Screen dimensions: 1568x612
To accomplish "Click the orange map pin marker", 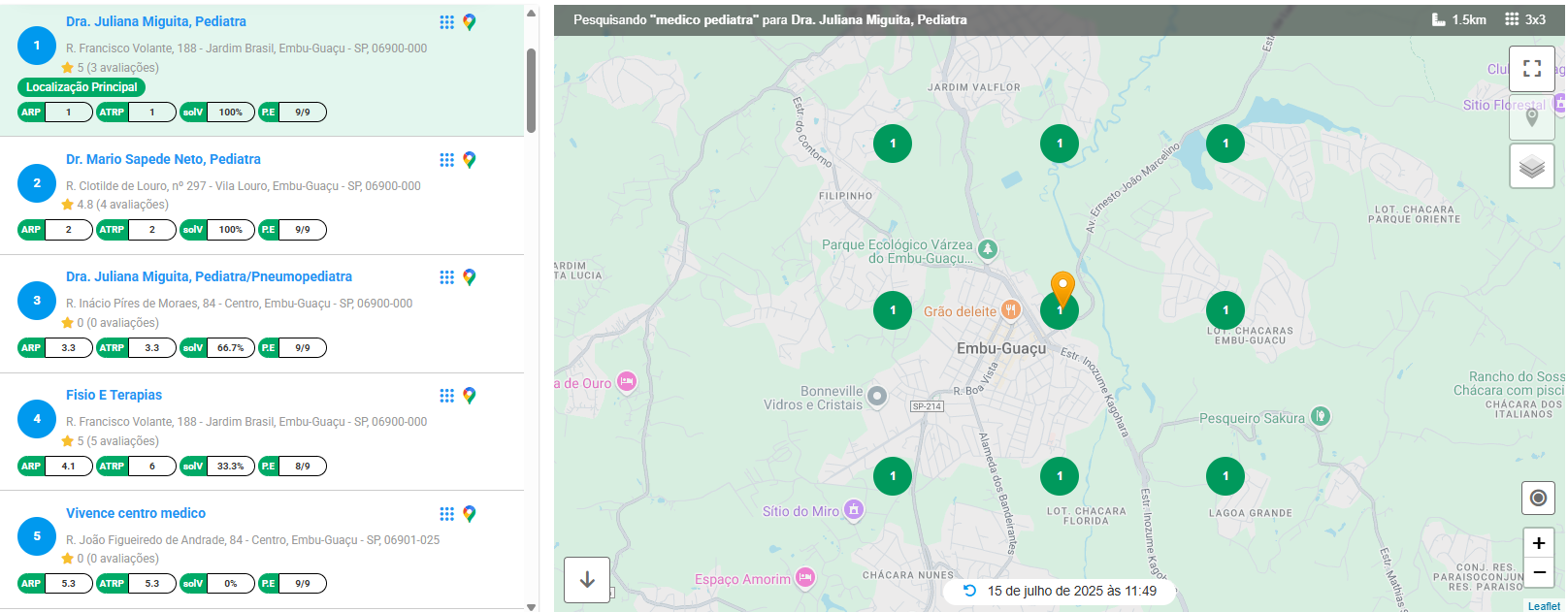I will [x=1062, y=287].
